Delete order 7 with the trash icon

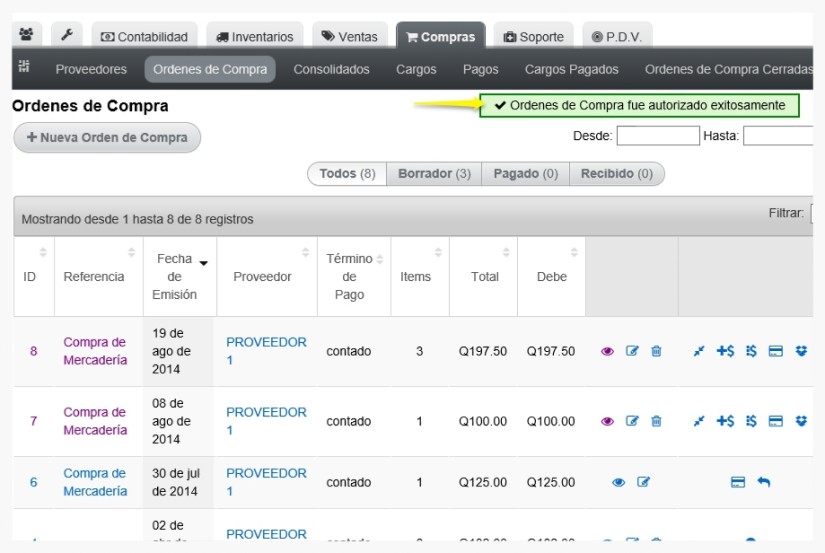(x=656, y=421)
